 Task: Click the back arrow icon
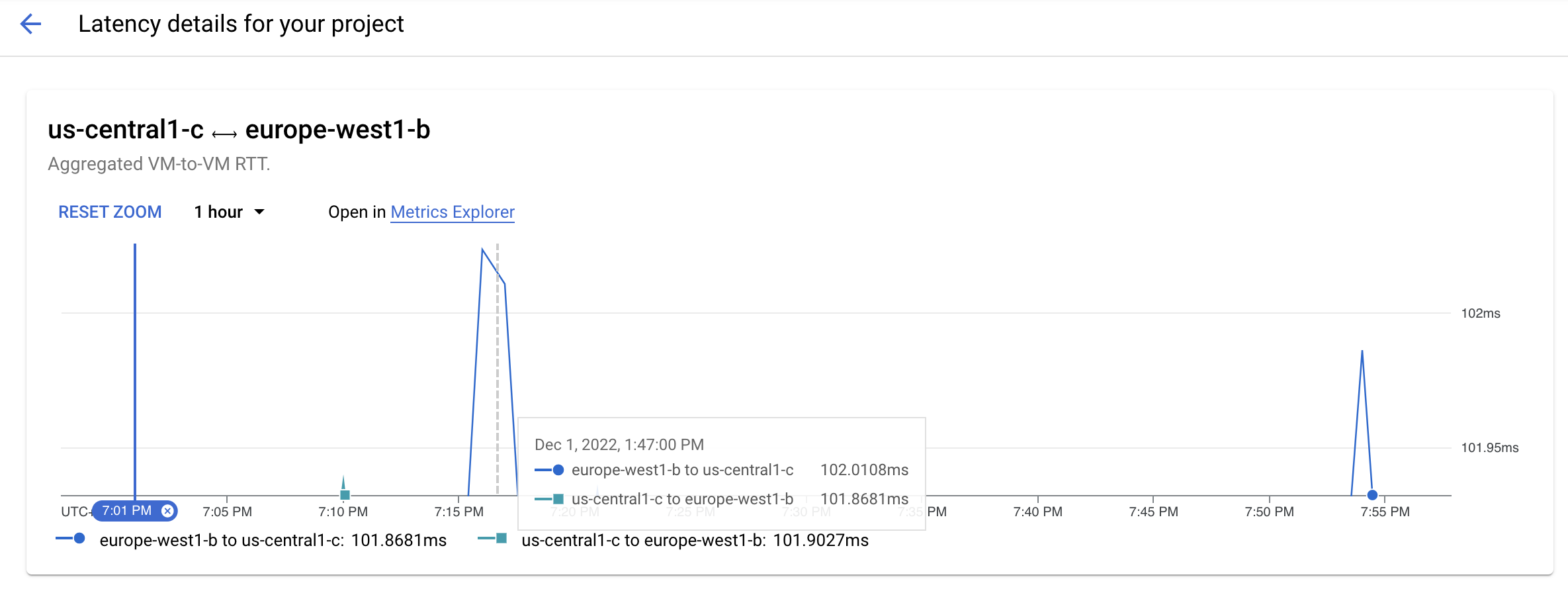coord(30,24)
